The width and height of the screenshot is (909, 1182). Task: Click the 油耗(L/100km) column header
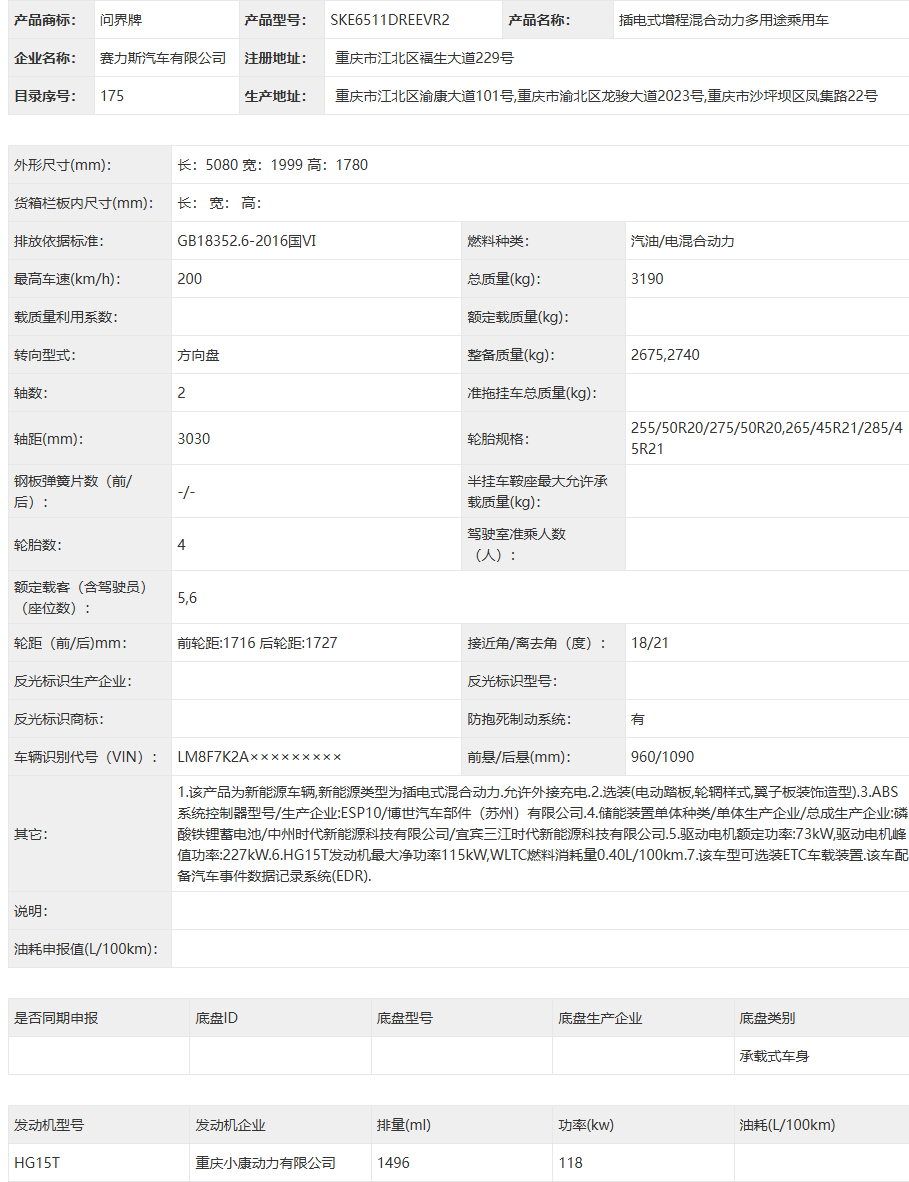coord(788,1125)
